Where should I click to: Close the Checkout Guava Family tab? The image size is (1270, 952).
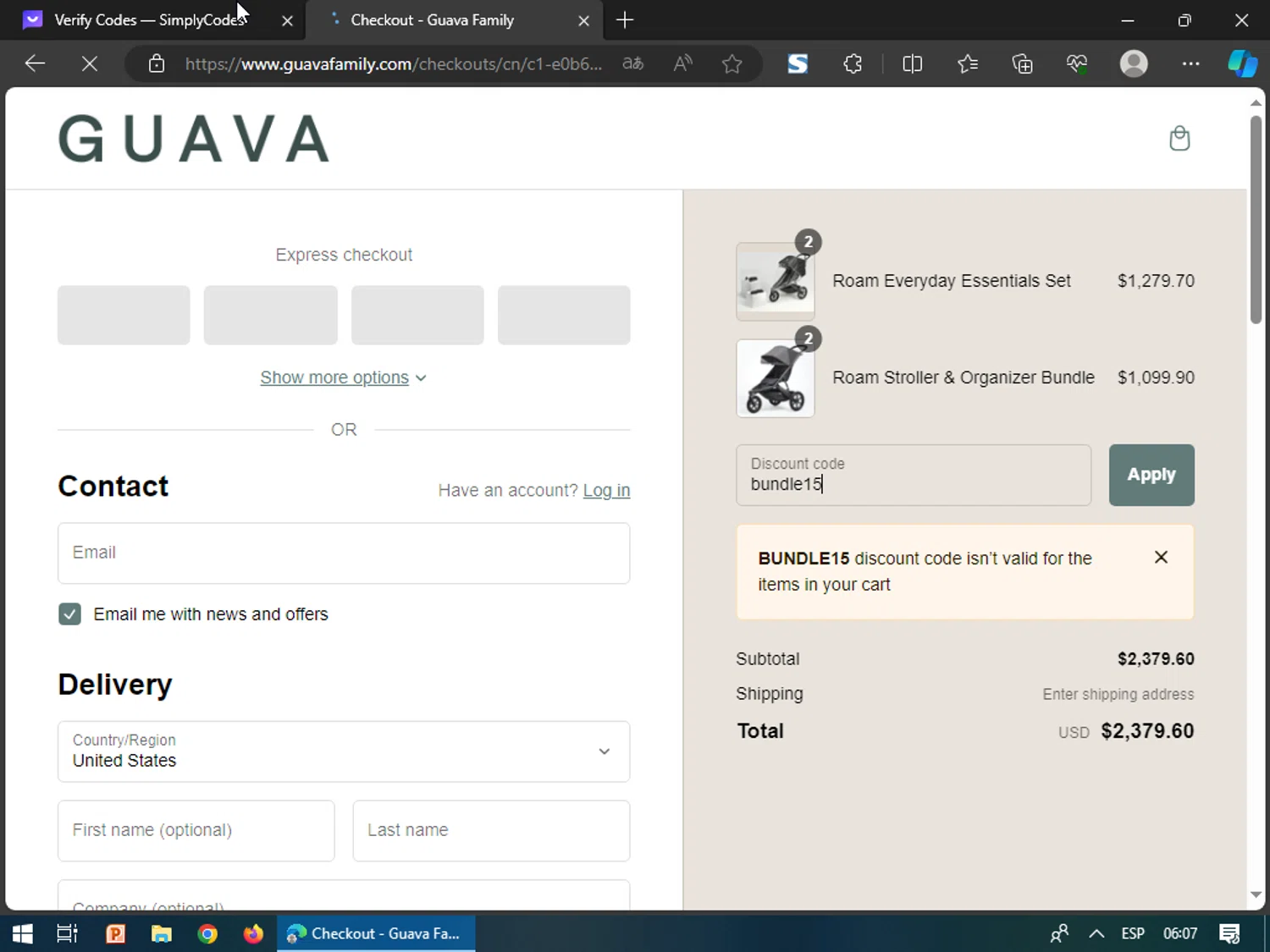583,20
